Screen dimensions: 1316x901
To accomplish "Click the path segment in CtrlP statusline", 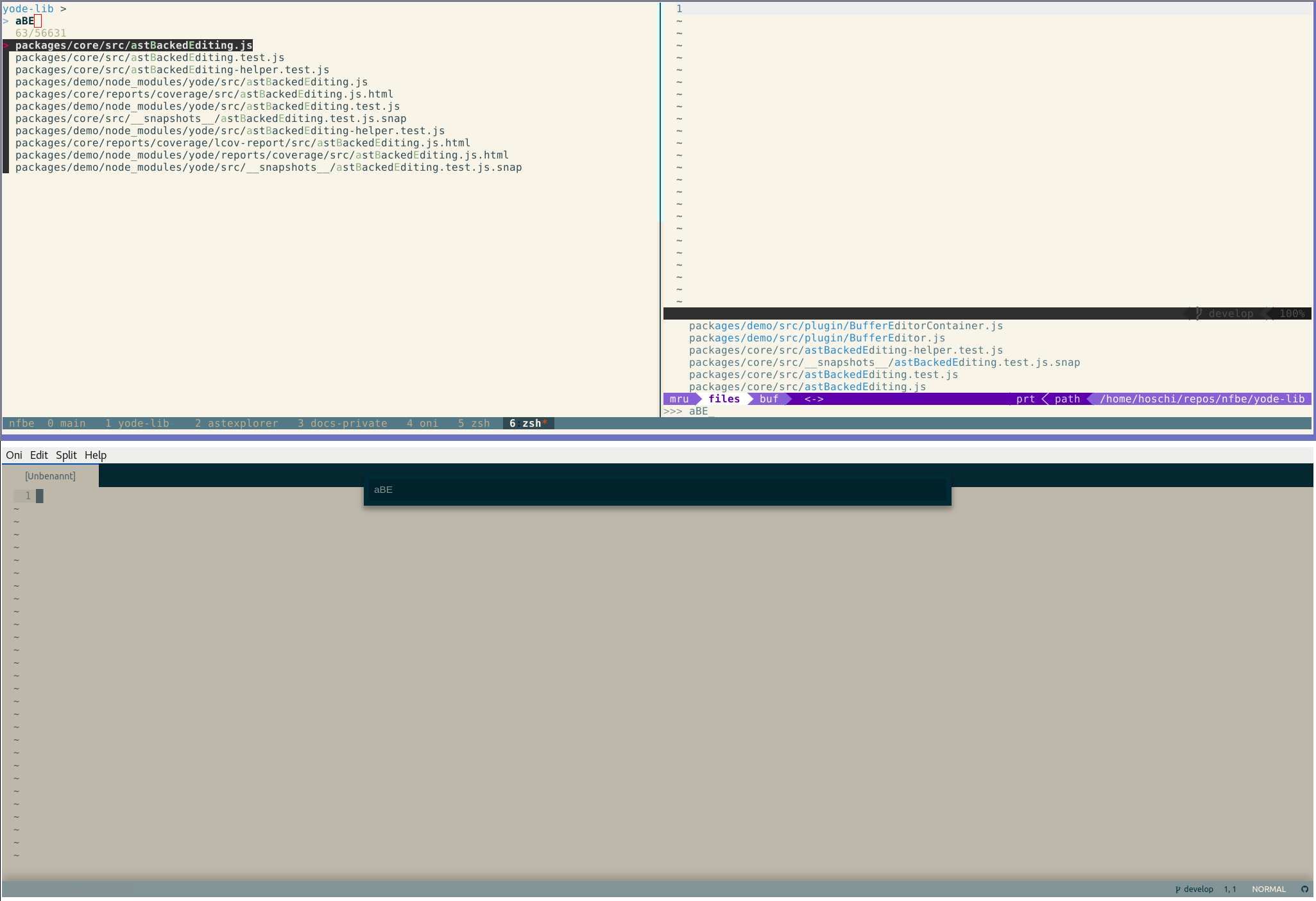I will (x=1067, y=399).
